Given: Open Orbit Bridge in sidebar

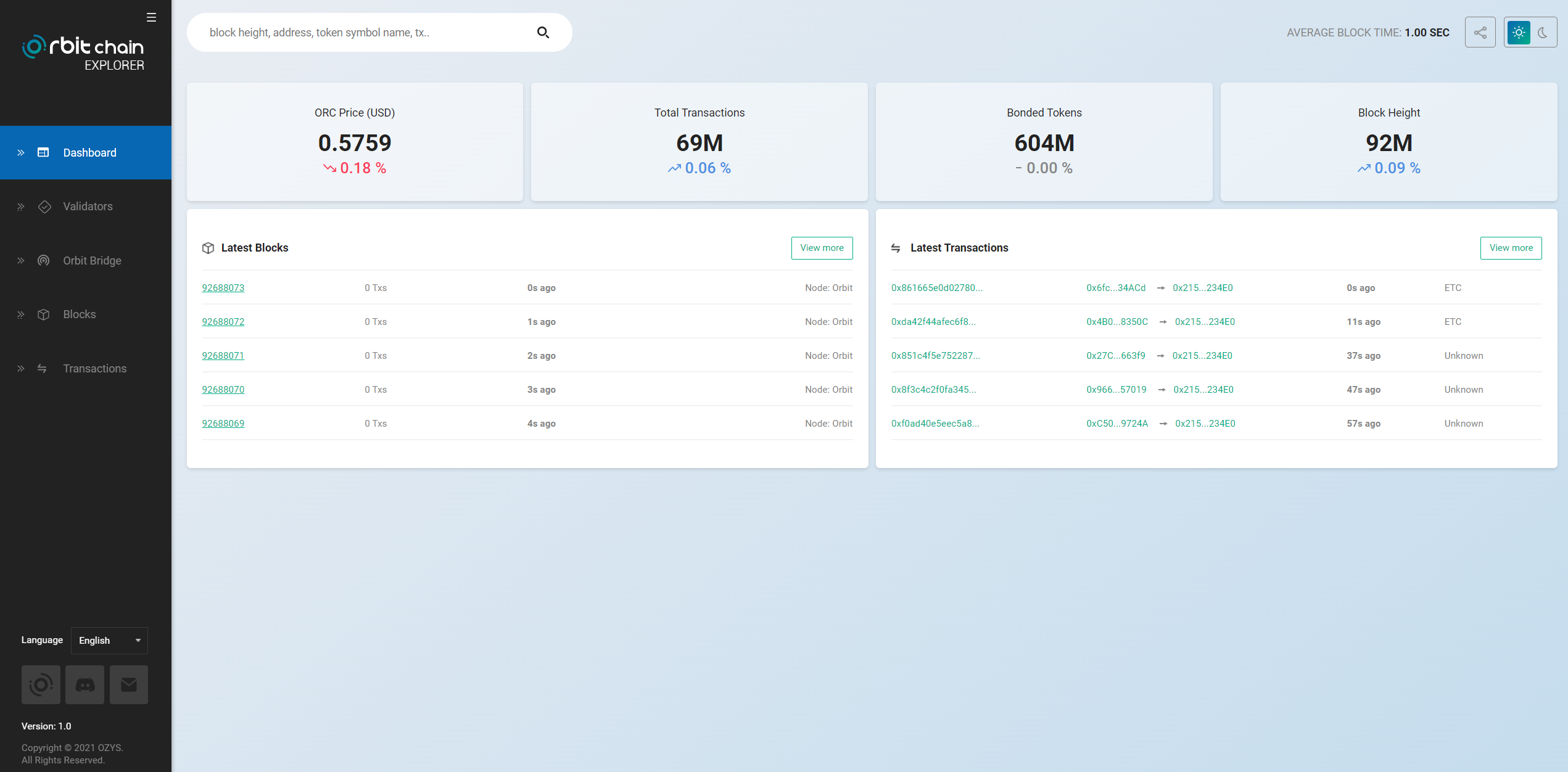Looking at the screenshot, I should [86, 260].
